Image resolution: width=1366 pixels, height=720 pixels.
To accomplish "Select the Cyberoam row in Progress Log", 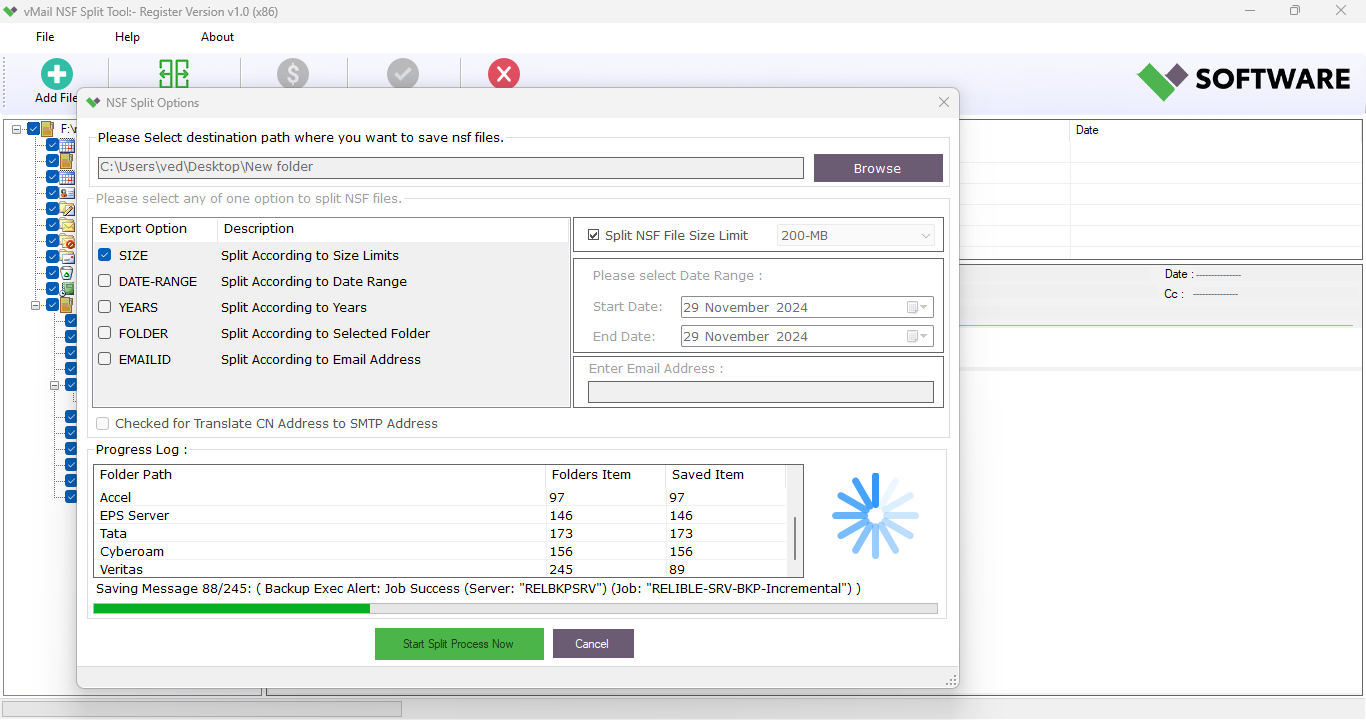I will point(440,551).
